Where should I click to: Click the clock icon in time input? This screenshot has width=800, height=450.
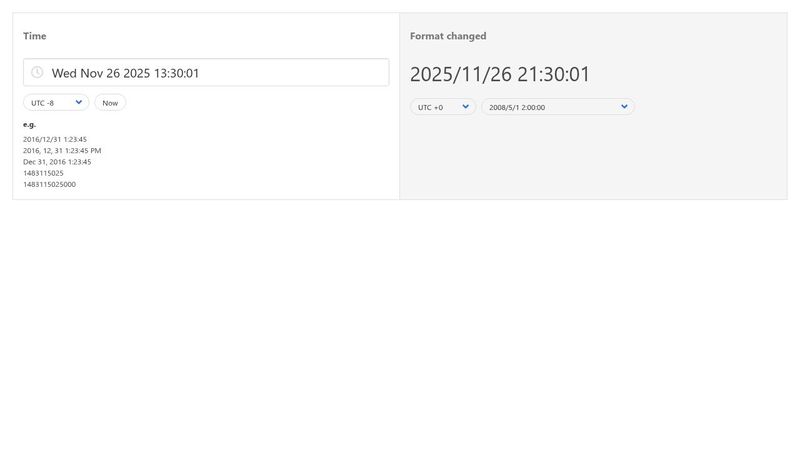tap(37, 73)
